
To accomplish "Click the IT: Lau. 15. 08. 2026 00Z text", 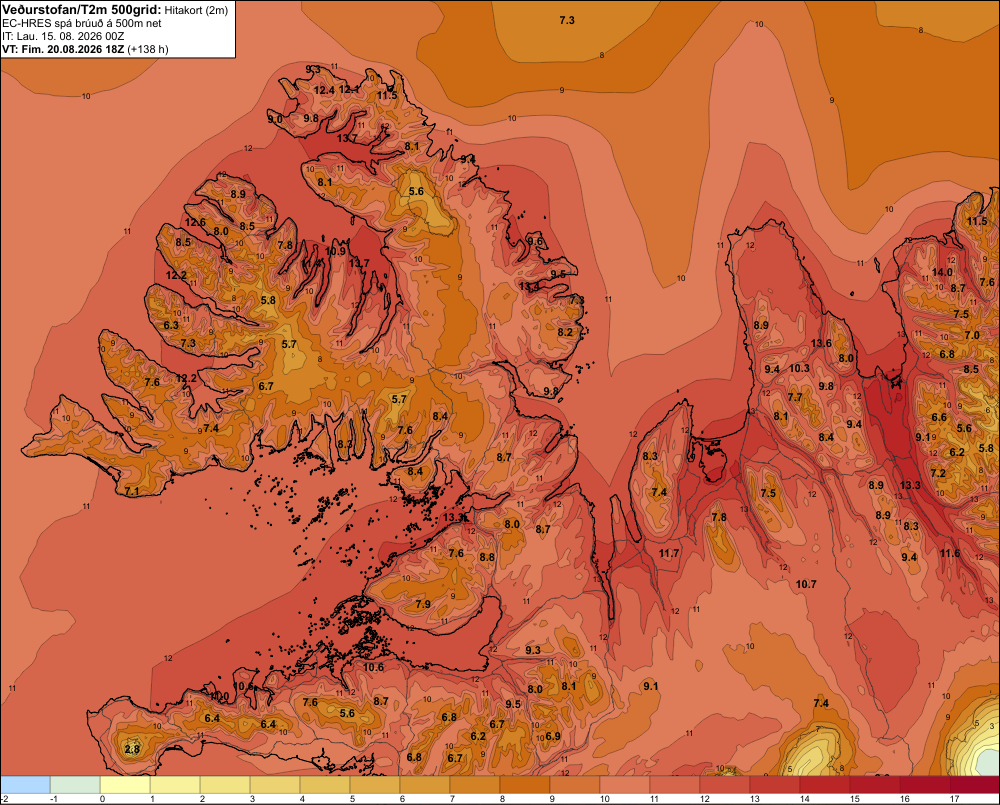I will [x=63, y=36].
